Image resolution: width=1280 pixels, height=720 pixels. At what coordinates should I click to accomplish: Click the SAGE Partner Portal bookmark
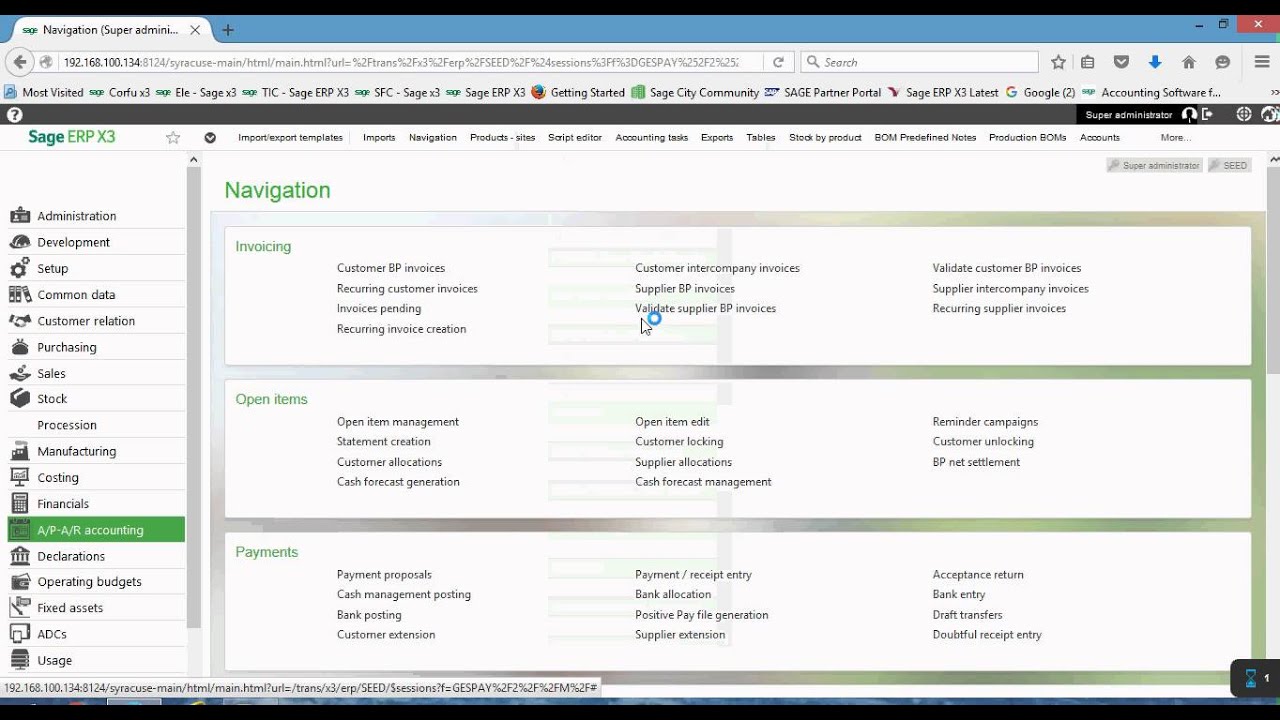(x=823, y=92)
